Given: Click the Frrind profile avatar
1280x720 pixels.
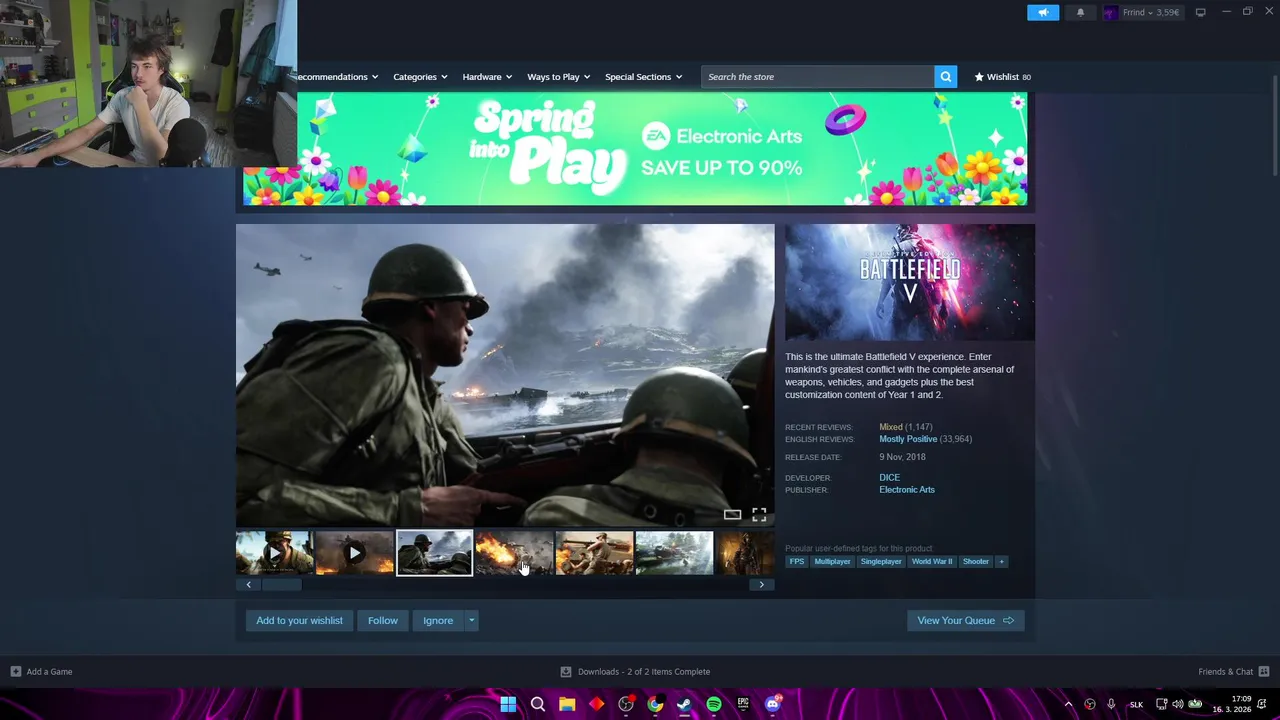Looking at the screenshot, I should [x=1110, y=12].
